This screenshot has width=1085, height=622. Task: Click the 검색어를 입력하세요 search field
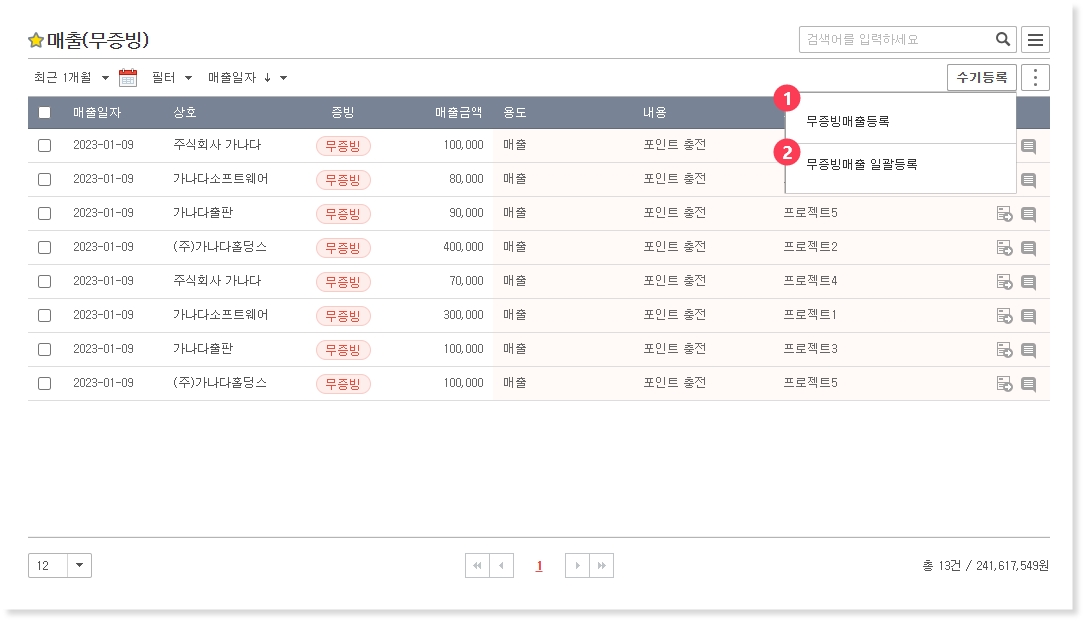(x=895, y=40)
